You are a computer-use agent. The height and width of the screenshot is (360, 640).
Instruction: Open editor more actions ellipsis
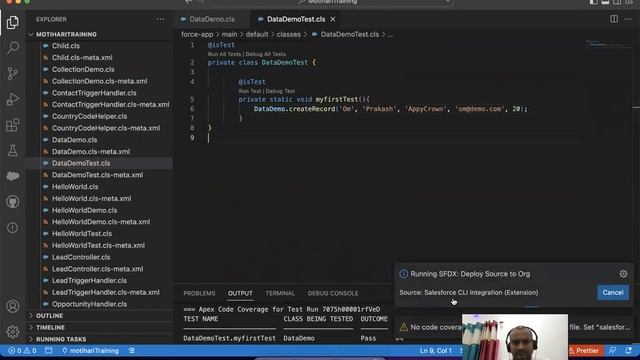coord(628,19)
